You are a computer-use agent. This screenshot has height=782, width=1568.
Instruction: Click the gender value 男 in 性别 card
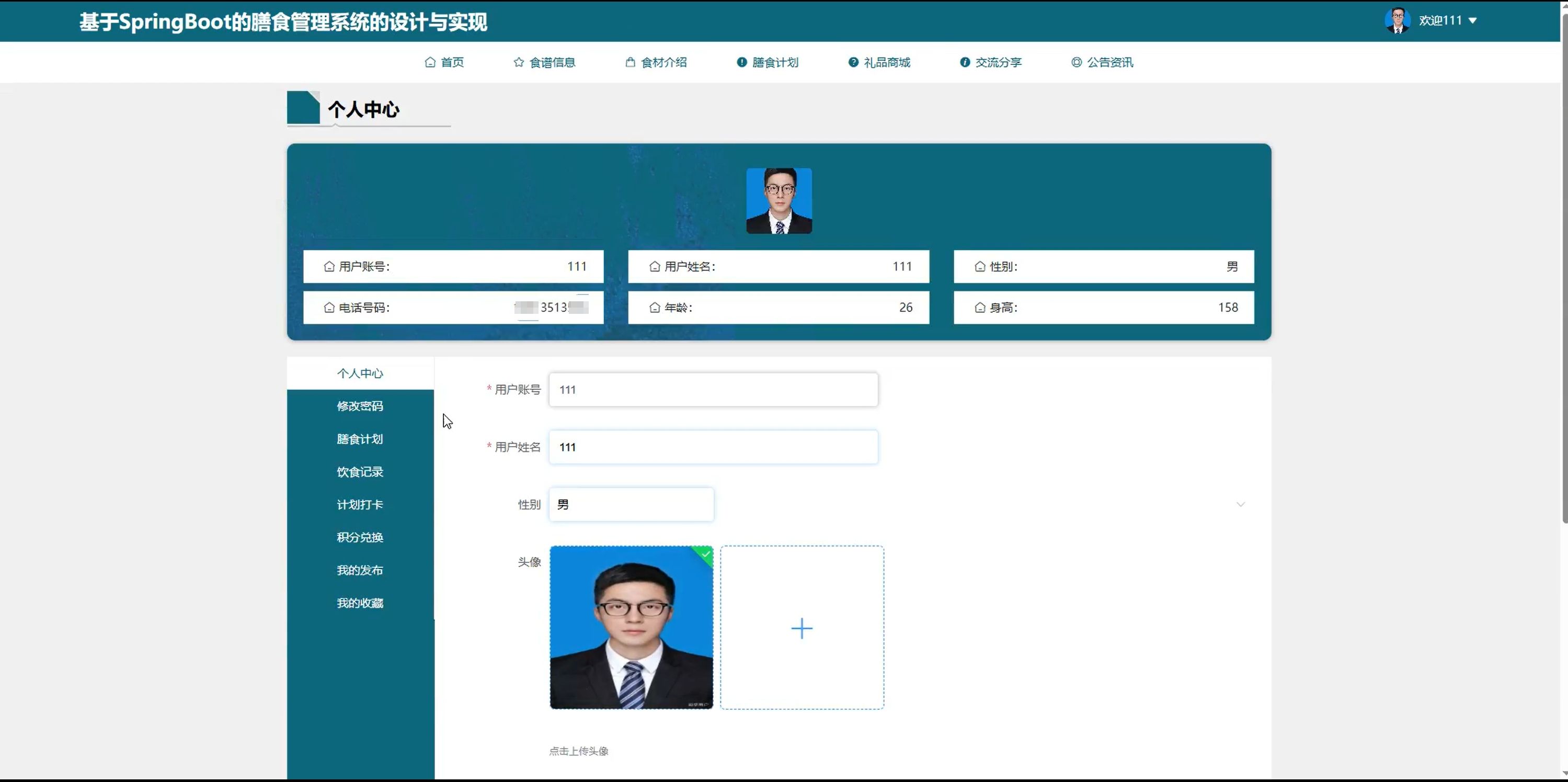pyautogui.click(x=1232, y=267)
